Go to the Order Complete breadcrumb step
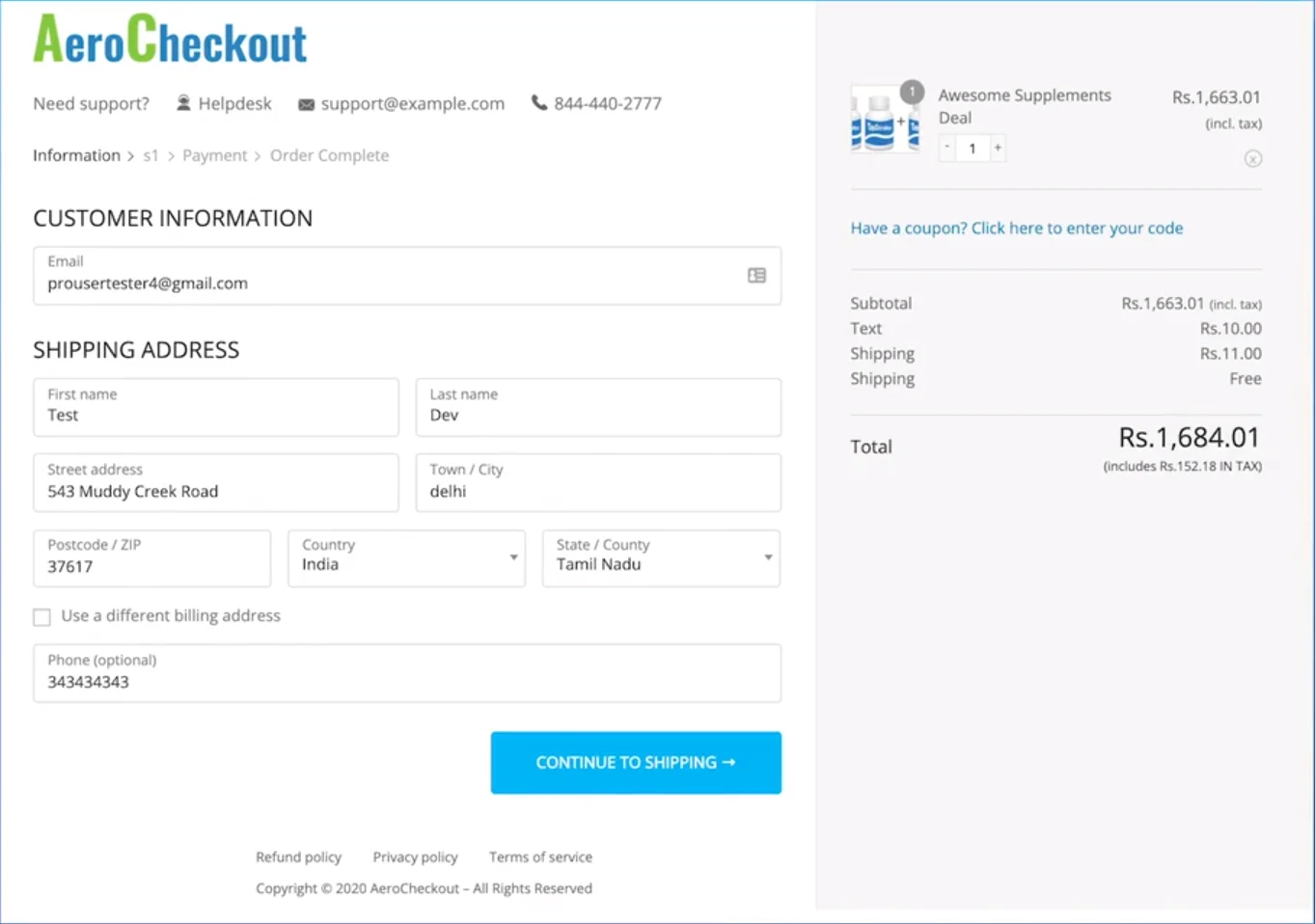Screen dimensions: 1315x924 (329, 155)
